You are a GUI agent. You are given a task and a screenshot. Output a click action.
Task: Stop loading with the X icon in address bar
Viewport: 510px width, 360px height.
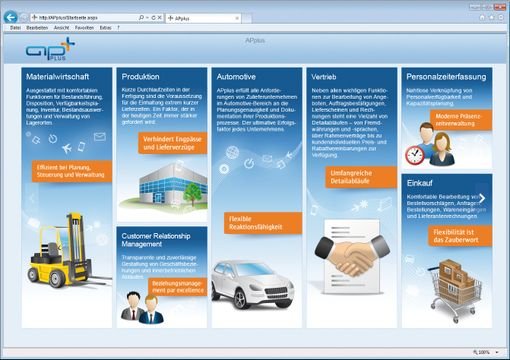click(x=160, y=18)
